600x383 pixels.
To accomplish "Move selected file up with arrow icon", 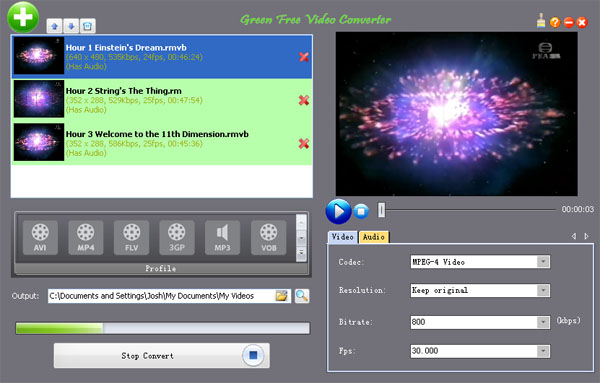I will click(54, 26).
